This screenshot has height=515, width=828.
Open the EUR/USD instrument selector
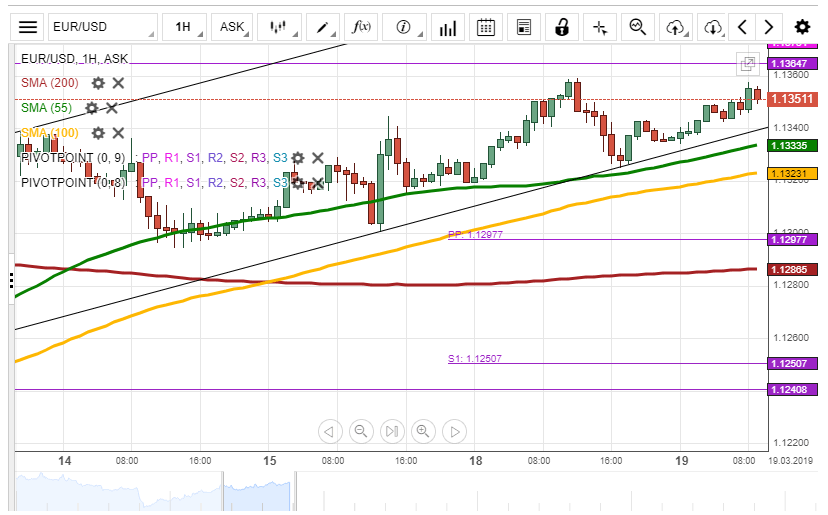100,27
